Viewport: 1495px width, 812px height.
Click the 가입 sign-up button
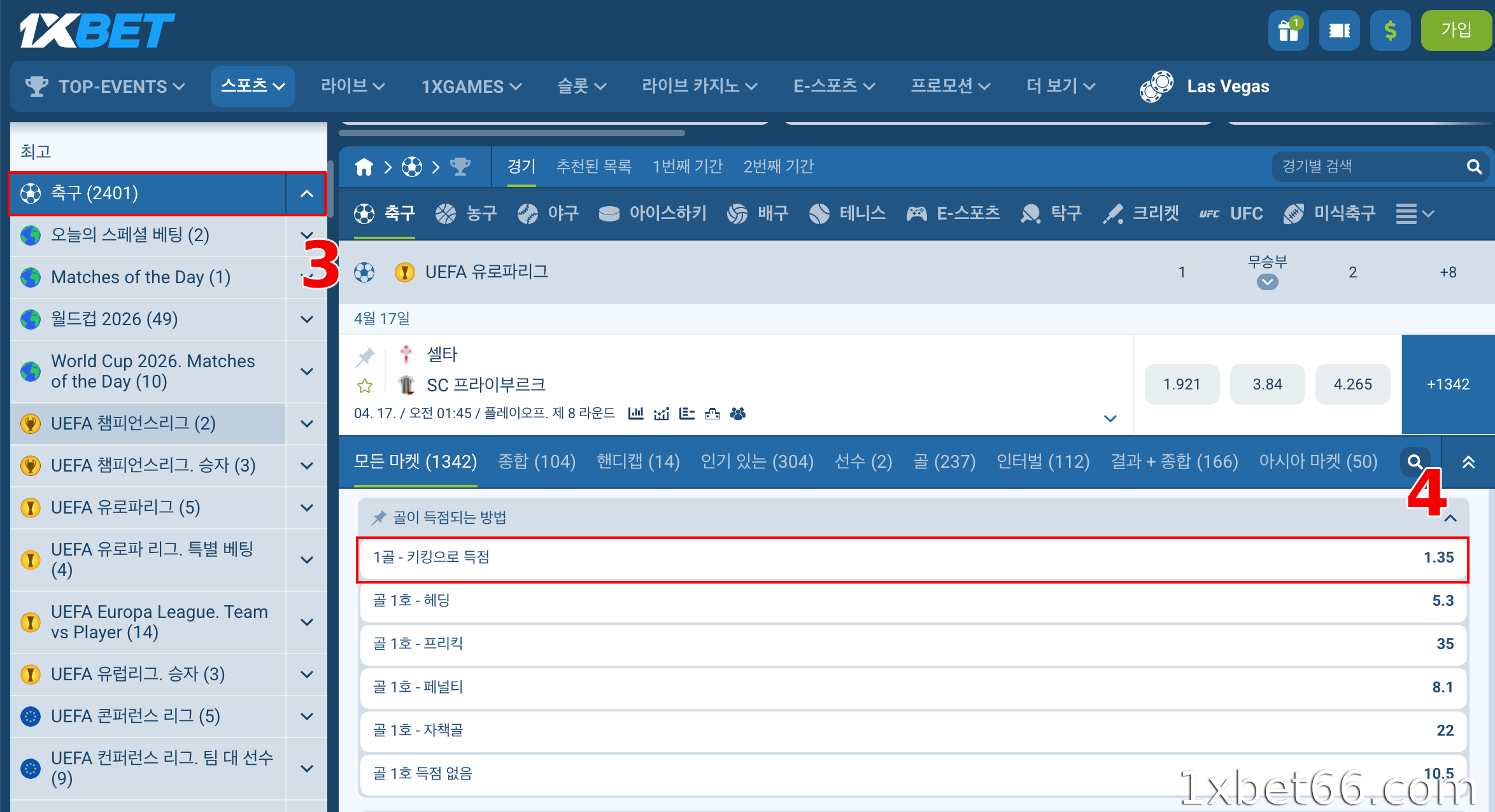coord(1456,31)
